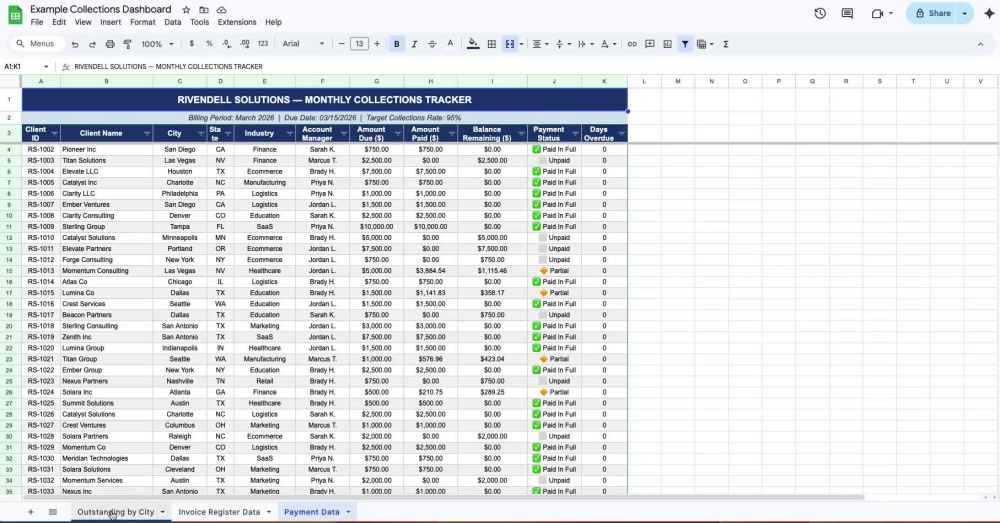Open the Google Sheets home icon
The height and width of the screenshot is (523, 1000).
point(15,15)
